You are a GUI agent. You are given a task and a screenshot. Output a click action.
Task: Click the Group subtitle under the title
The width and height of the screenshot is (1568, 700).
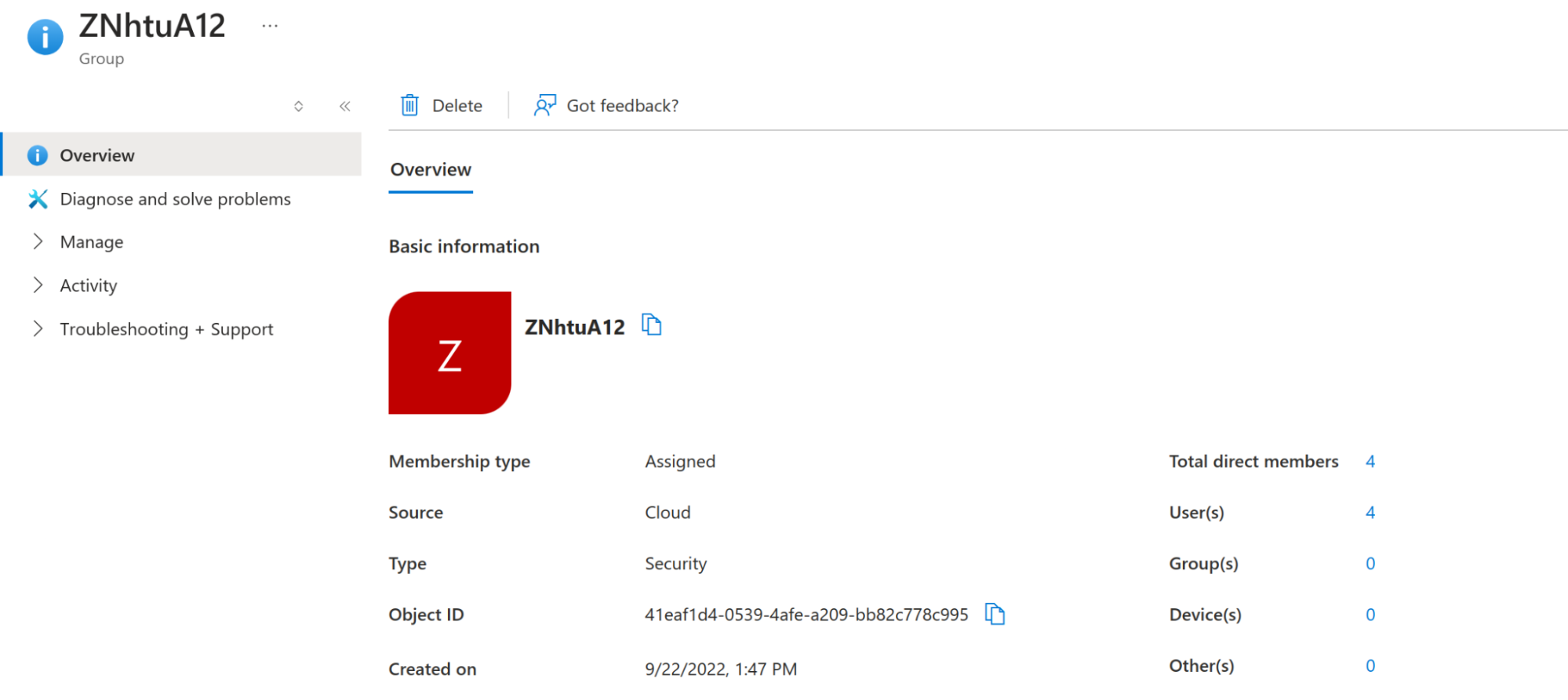point(101,59)
